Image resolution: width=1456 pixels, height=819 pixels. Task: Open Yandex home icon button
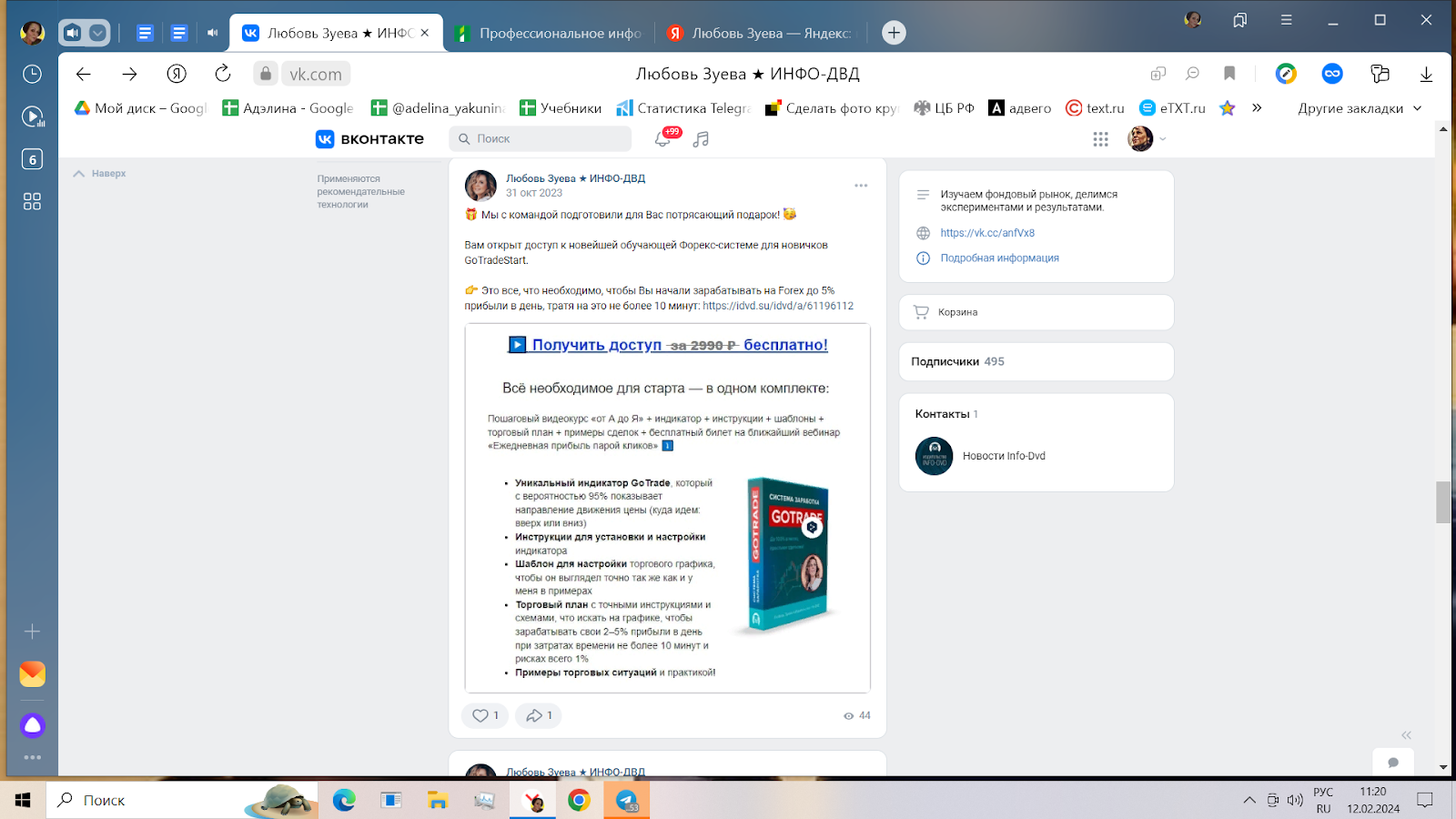pos(177,74)
